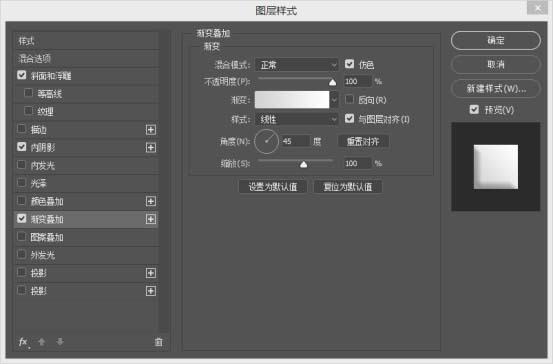Click the 复位为默认值 button
The height and width of the screenshot is (364, 554).
[348, 187]
